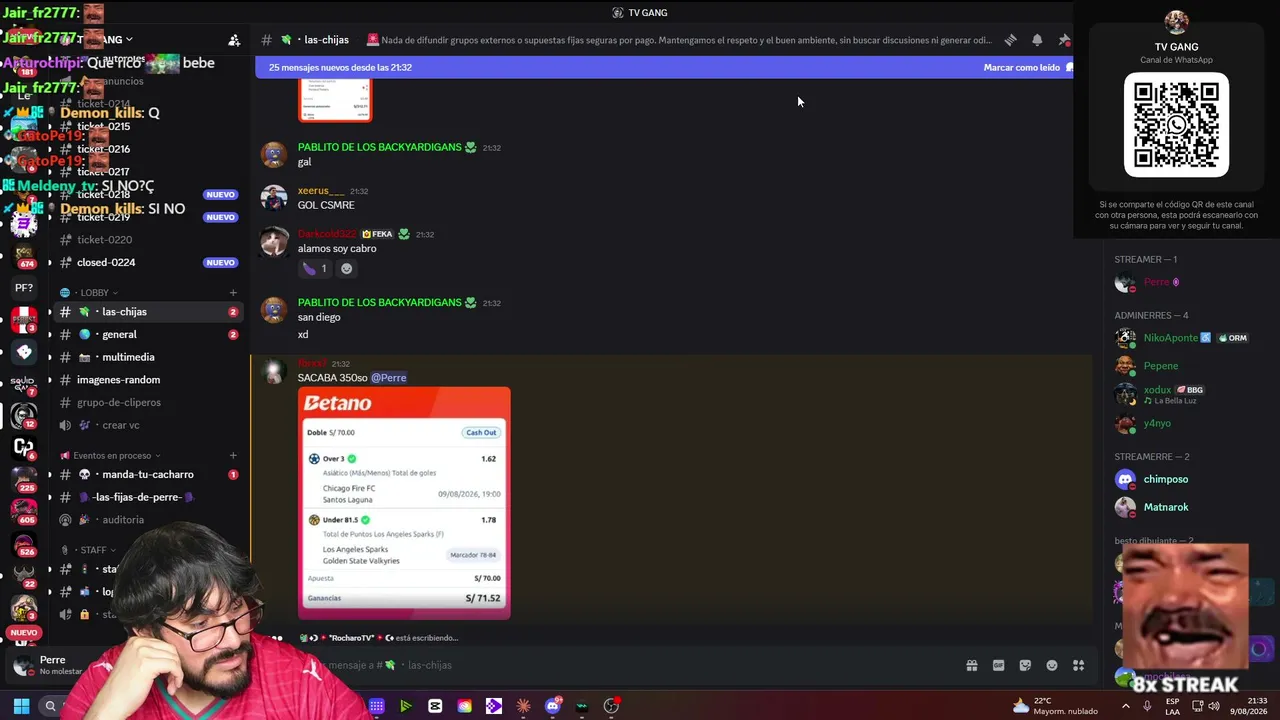Open the WhatsApp channel QR code
This screenshot has height=720, width=1280.
coord(1176,125)
